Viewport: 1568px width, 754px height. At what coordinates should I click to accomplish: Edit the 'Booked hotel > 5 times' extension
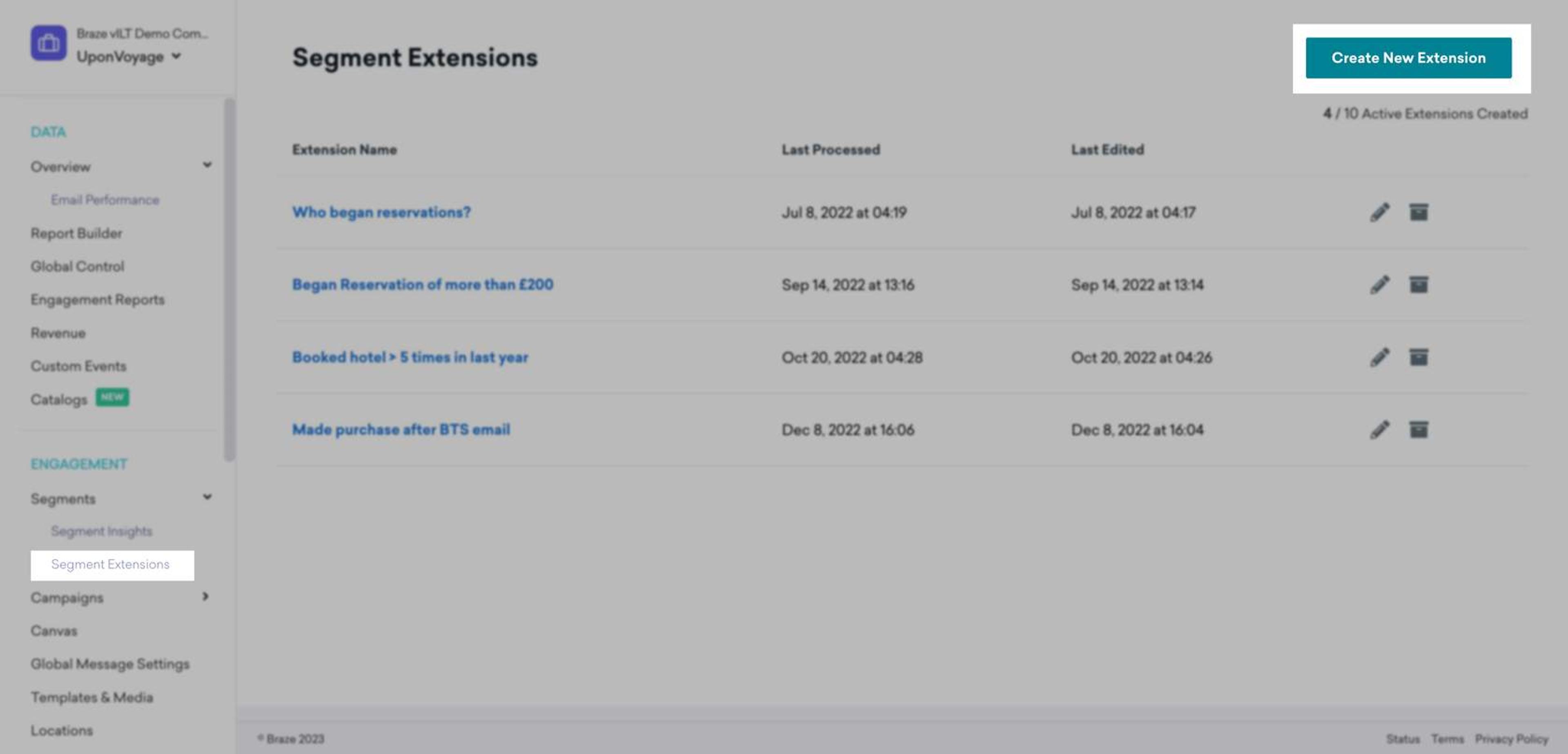tap(1379, 357)
